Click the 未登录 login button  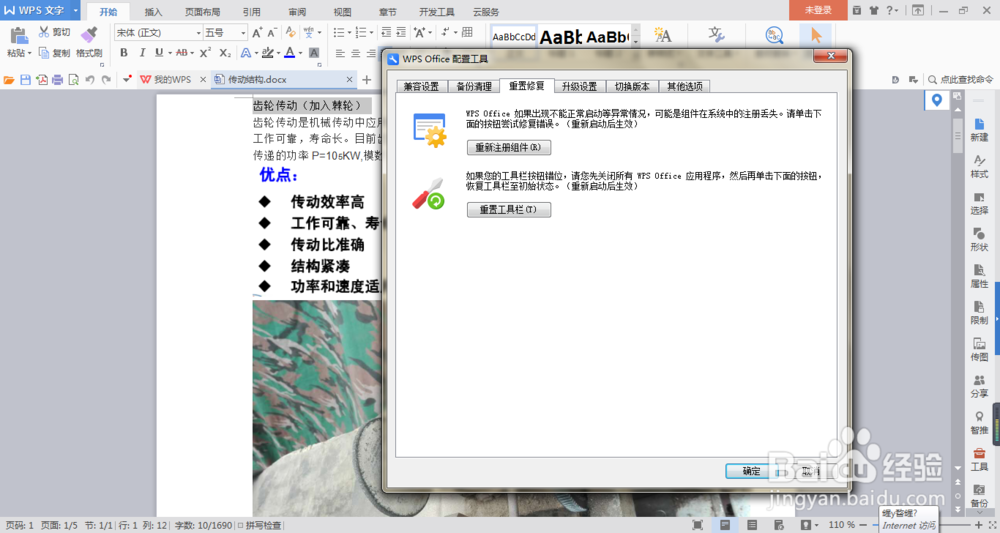[818, 10]
